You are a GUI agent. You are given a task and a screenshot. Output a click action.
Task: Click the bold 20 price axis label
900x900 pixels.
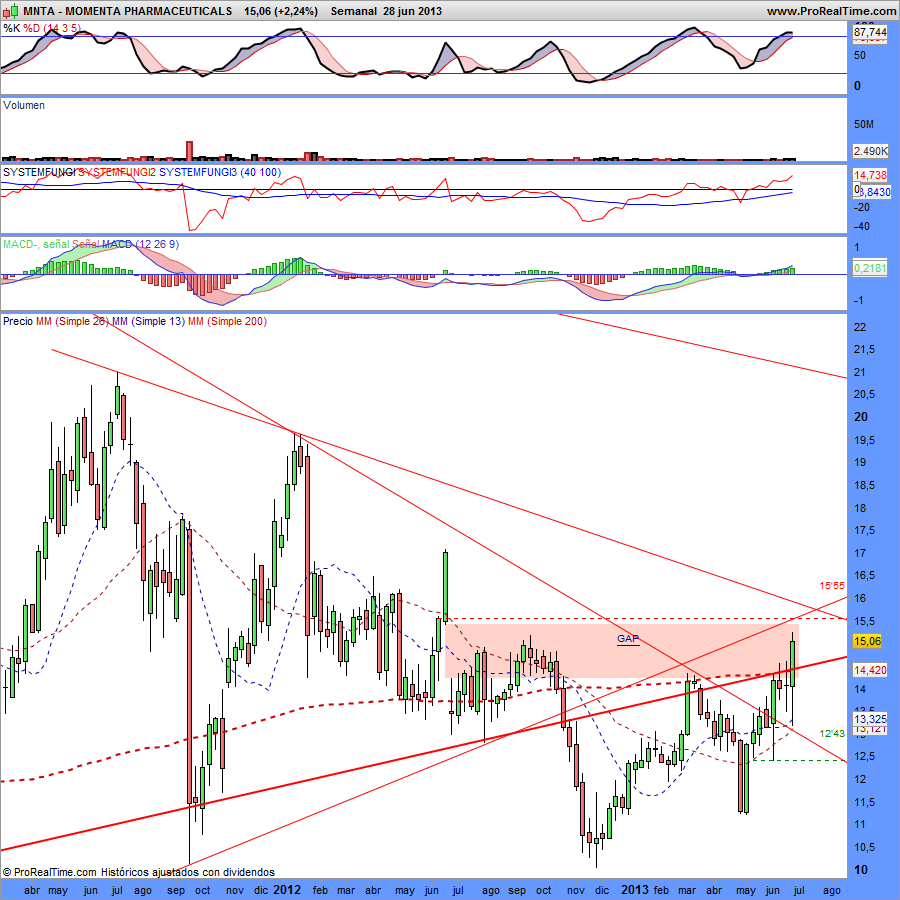pyautogui.click(x=861, y=417)
